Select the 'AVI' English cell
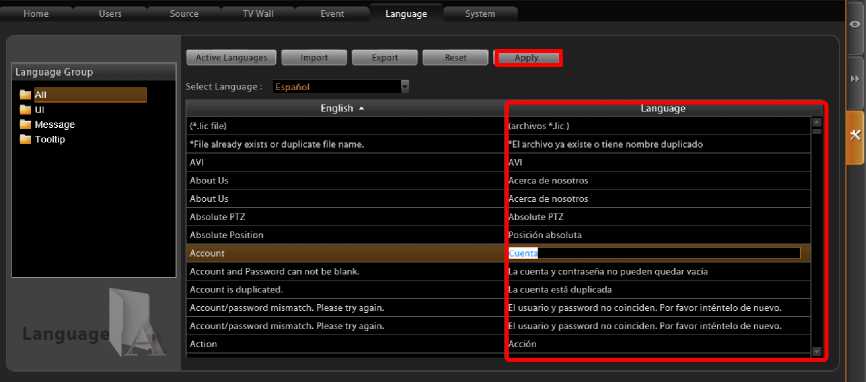The image size is (866, 382). click(x=345, y=162)
